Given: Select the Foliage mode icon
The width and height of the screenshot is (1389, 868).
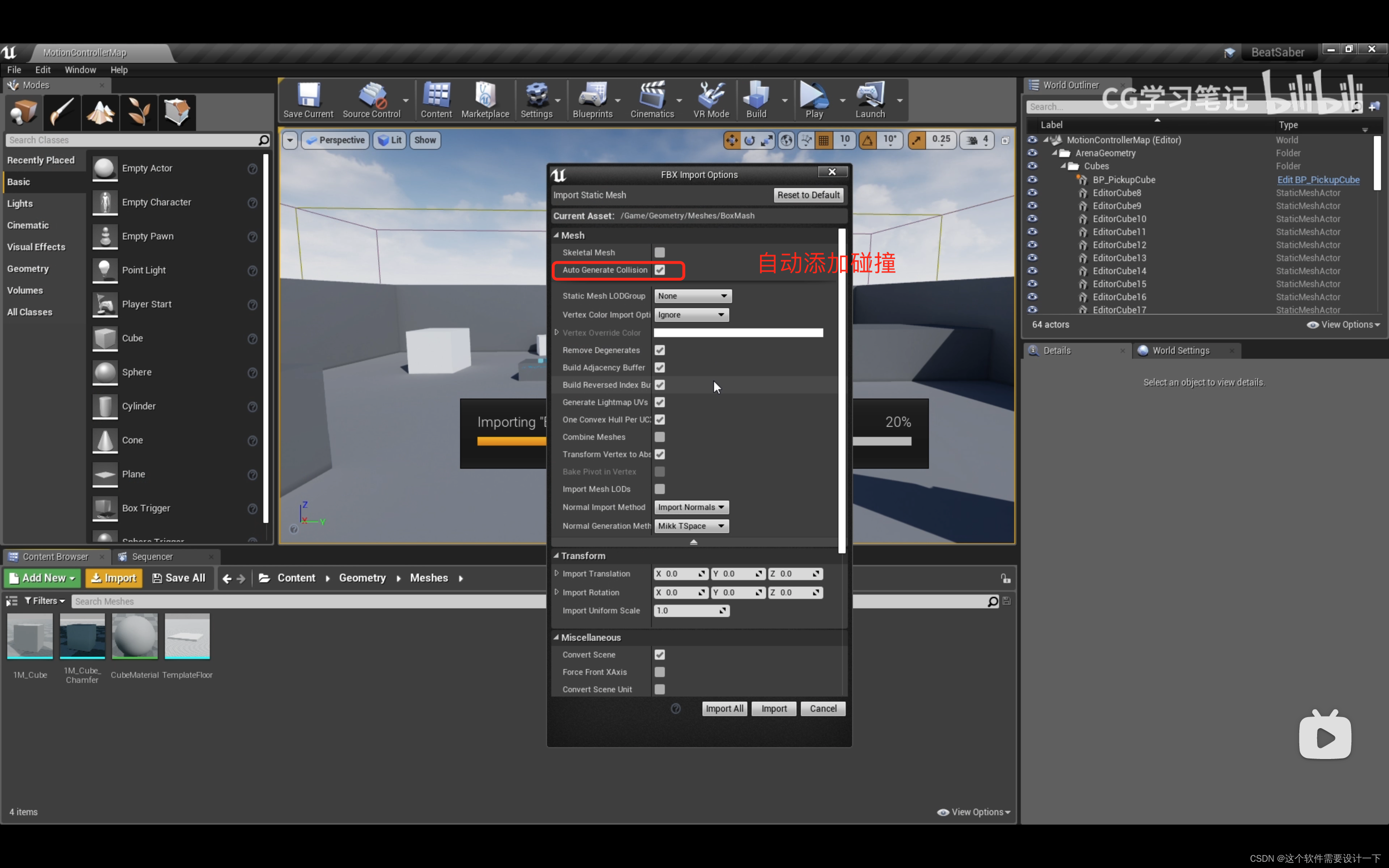Looking at the screenshot, I should 138,111.
